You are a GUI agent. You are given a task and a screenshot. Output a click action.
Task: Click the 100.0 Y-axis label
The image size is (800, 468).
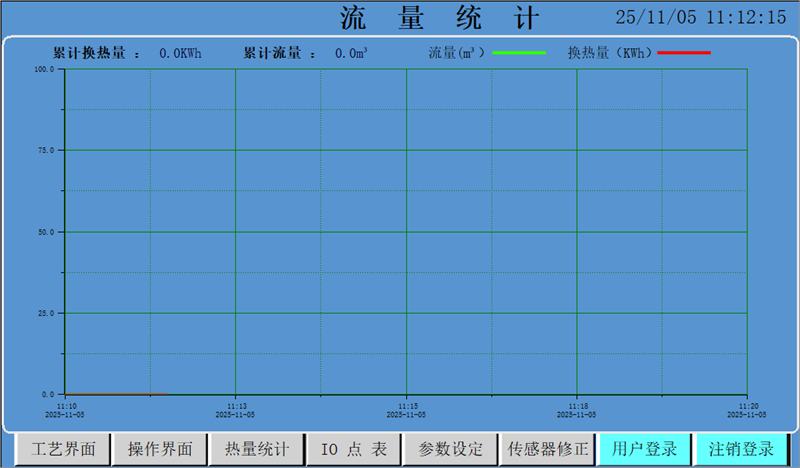coord(43,70)
